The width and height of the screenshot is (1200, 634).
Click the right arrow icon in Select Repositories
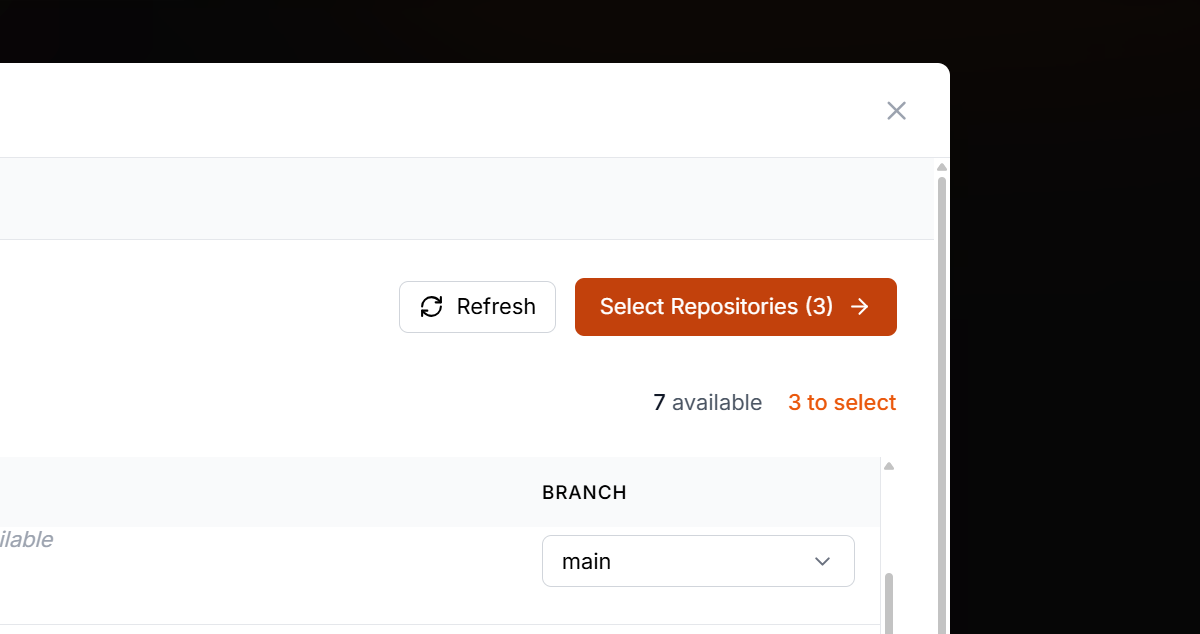[859, 307]
